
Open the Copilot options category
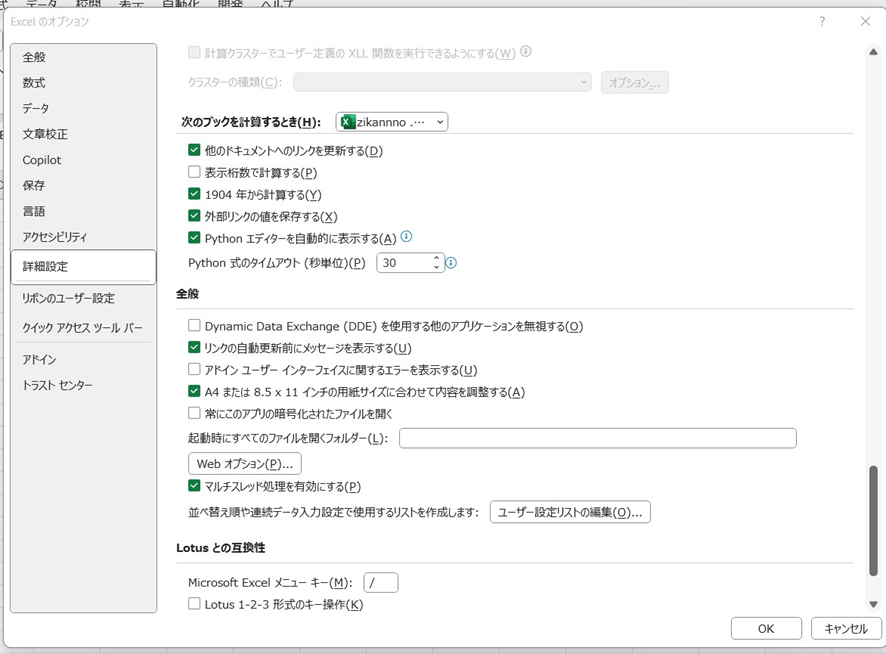83,160
